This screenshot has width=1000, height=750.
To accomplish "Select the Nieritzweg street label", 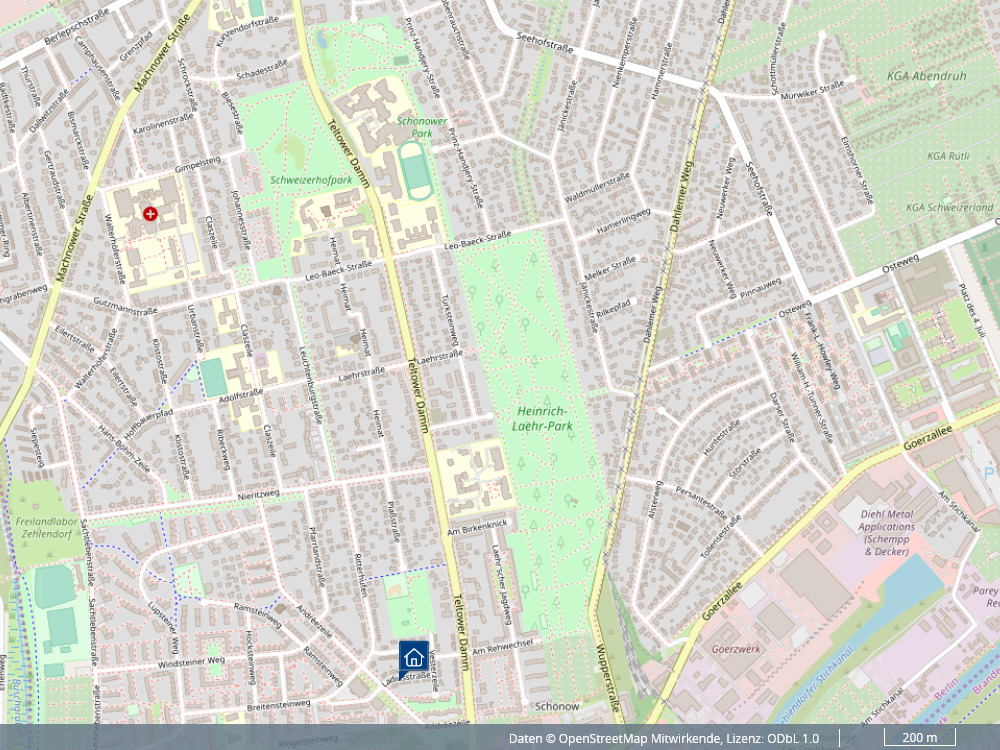I will click(x=259, y=493).
